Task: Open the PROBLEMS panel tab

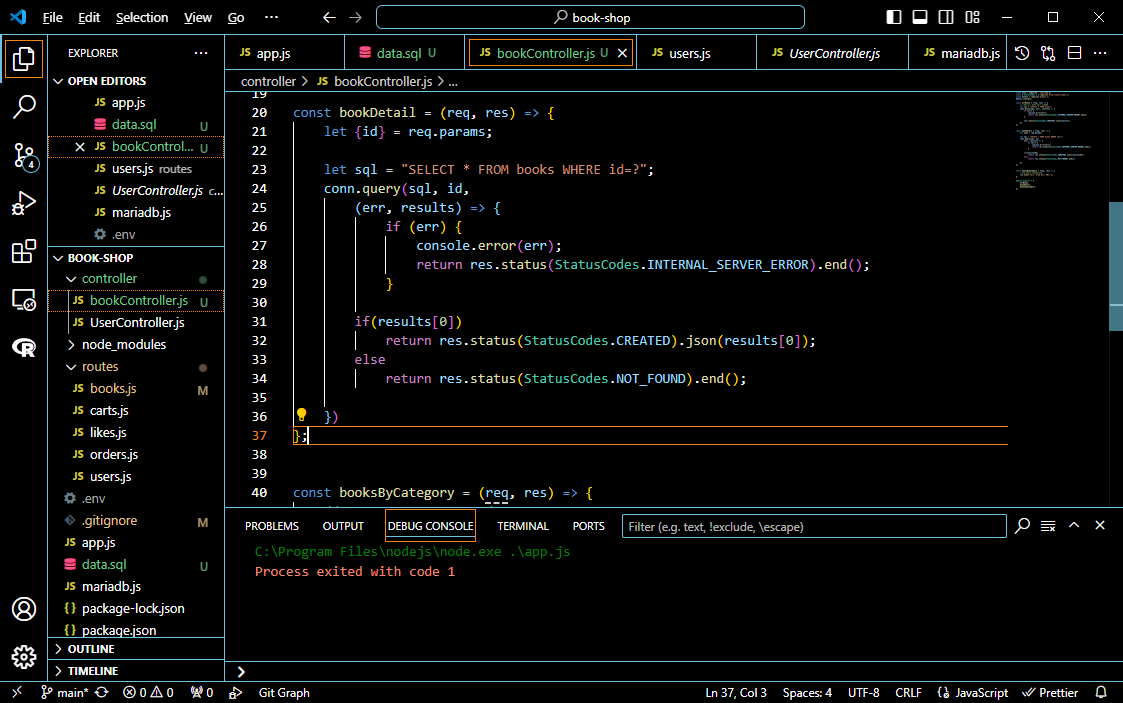Action: (x=271, y=526)
